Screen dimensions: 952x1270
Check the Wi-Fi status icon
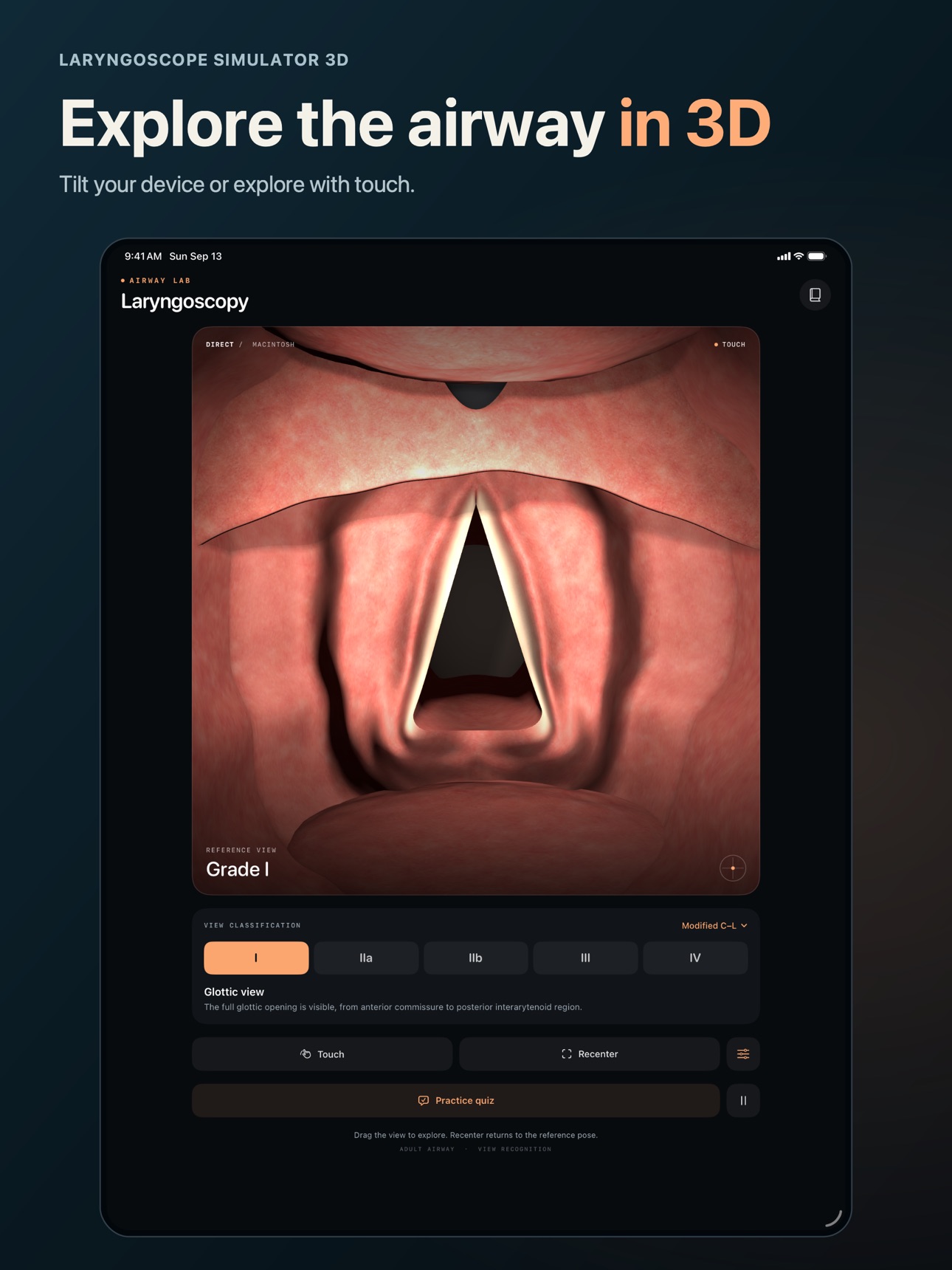click(x=798, y=256)
